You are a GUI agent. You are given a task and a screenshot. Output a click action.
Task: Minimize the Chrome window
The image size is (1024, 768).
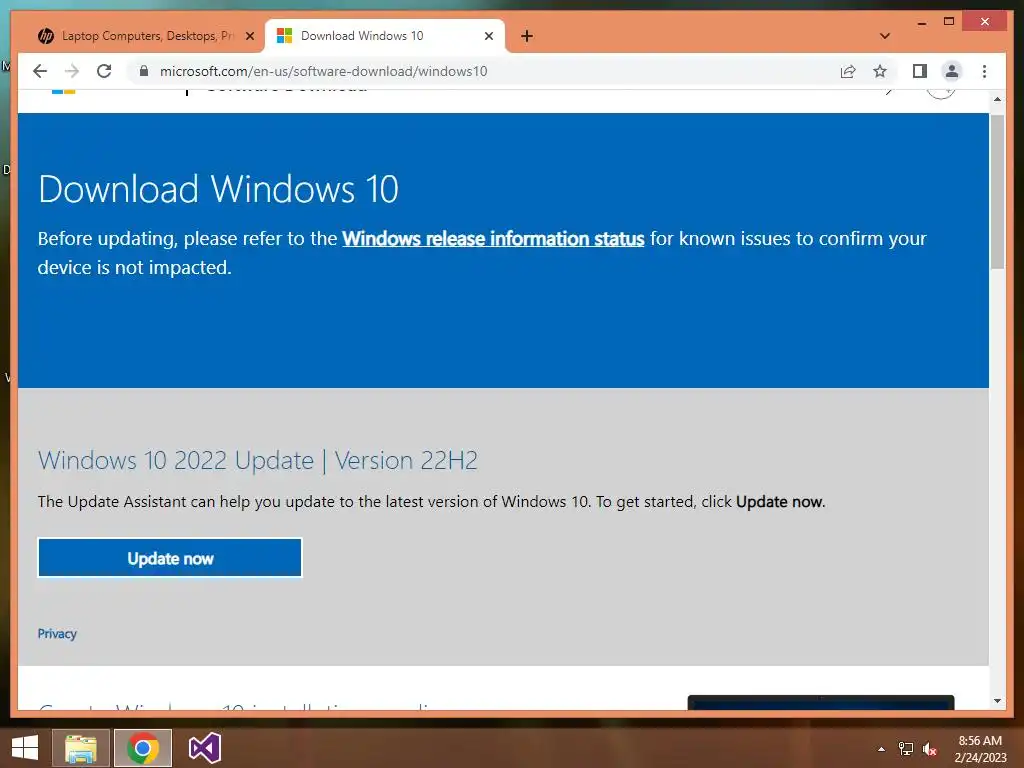click(x=921, y=22)
